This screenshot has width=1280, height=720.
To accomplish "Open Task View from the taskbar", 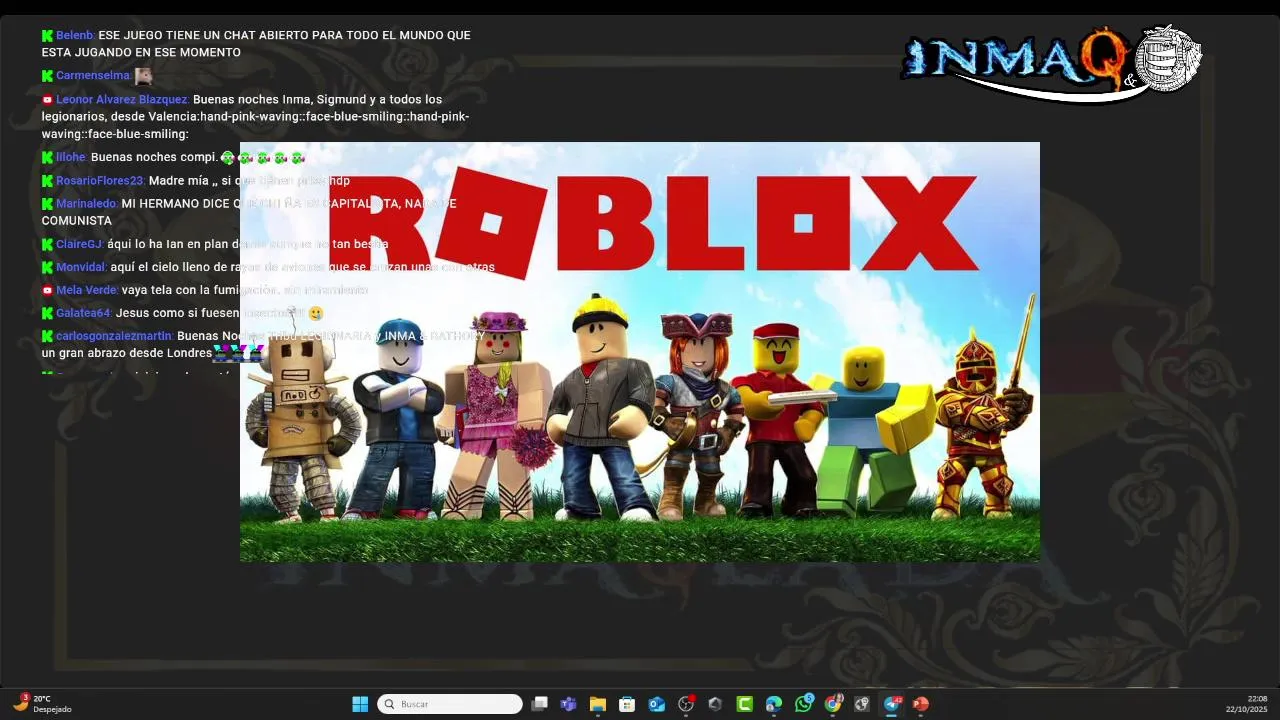I will coord(539,704).
